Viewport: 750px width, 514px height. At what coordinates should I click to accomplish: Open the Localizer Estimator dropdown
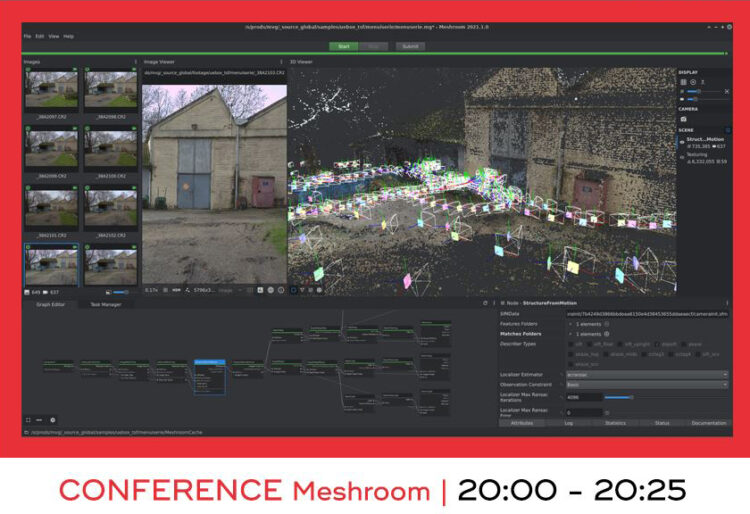pos(647,375)
